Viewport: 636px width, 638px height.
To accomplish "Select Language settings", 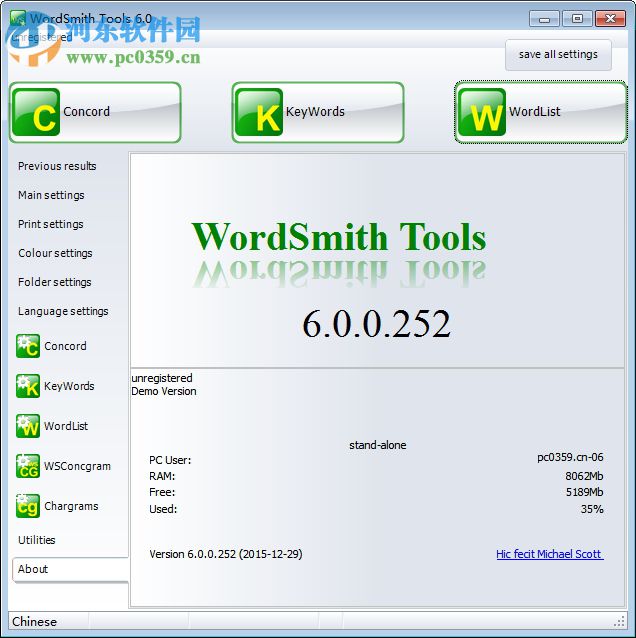I will coord(63,311).
